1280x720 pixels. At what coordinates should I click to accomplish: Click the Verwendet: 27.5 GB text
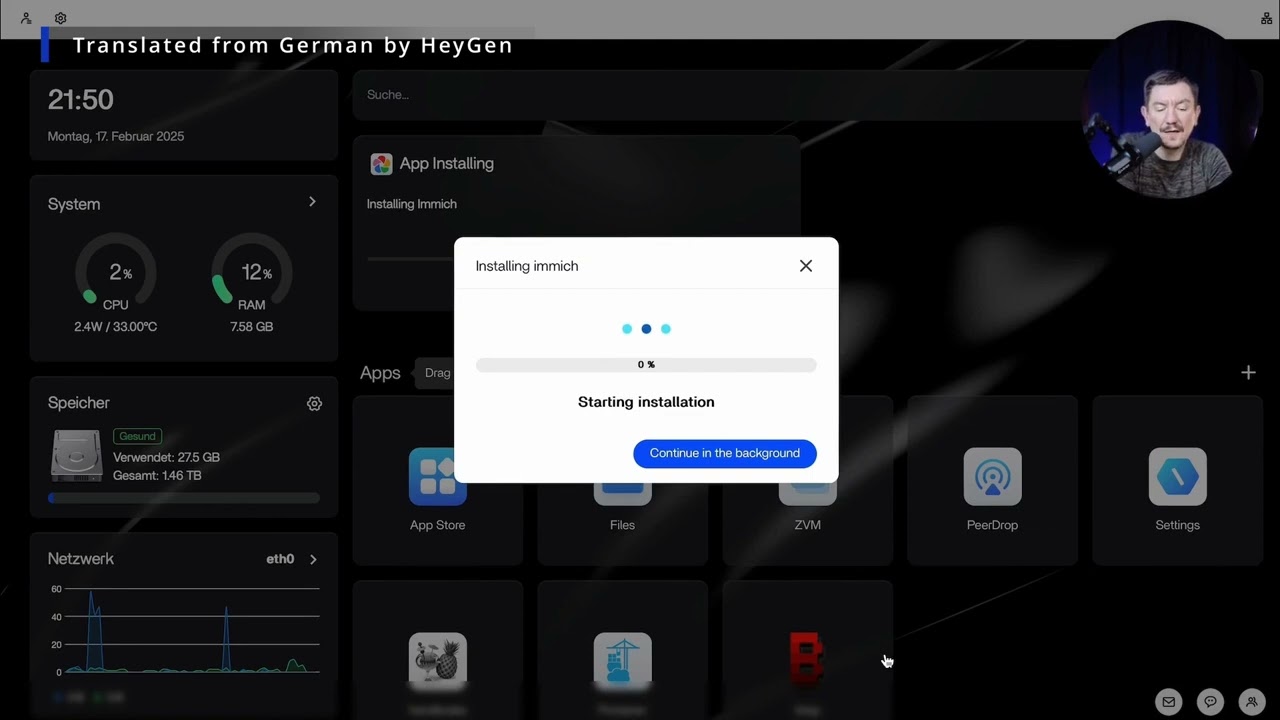click(x=166, y=457)
